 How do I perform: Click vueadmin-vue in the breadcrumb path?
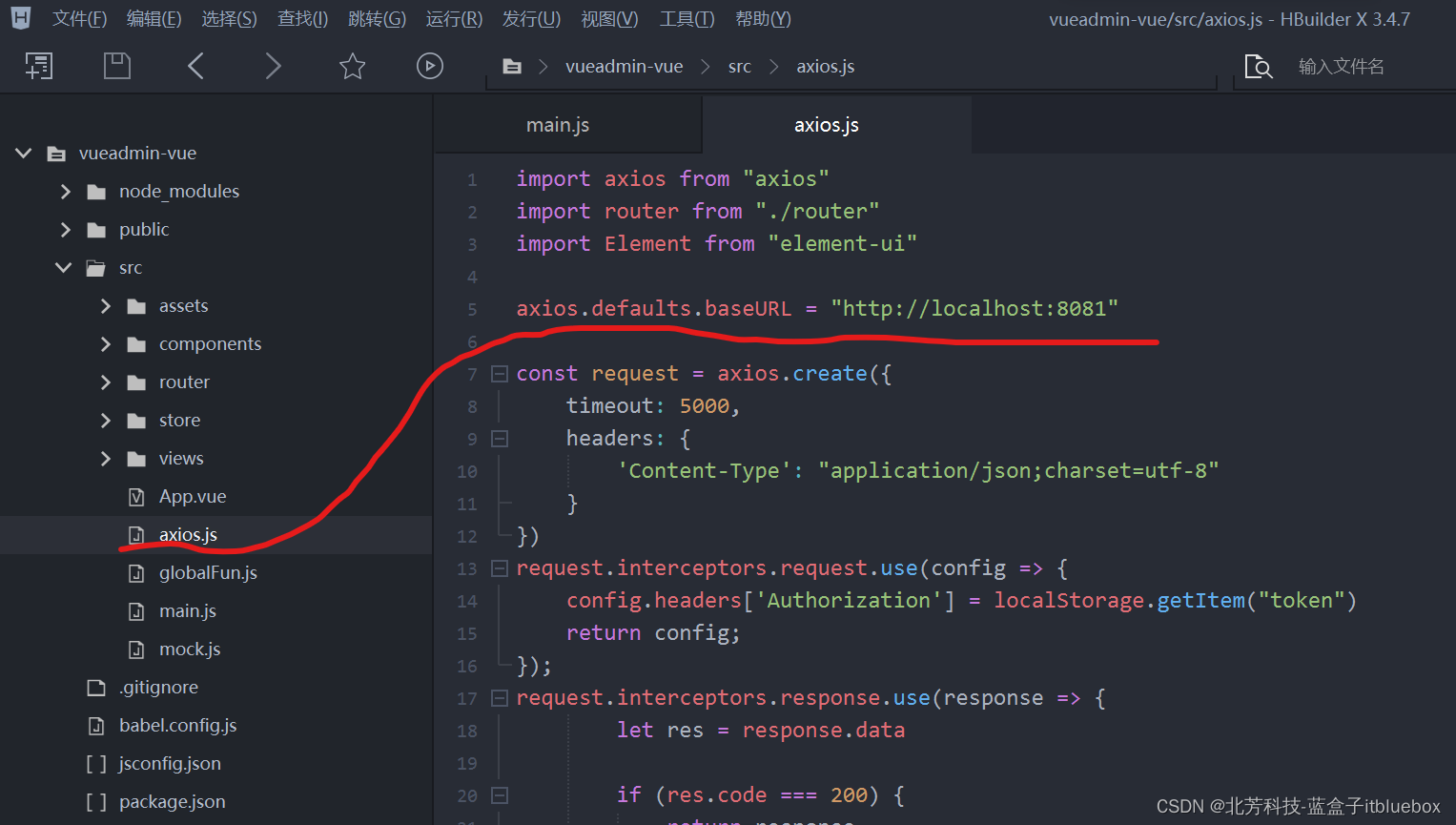click(625, 67)
